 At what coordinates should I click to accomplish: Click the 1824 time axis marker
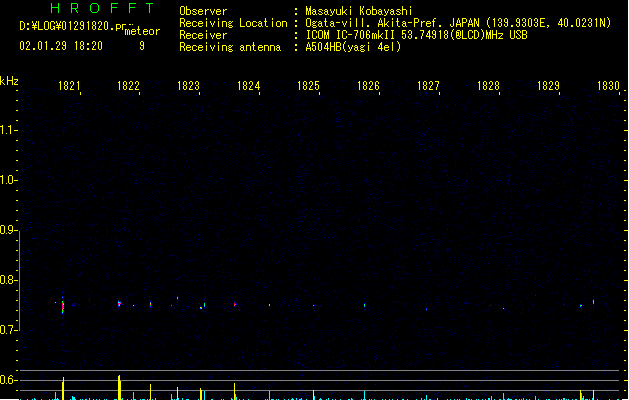coord(248,86)
